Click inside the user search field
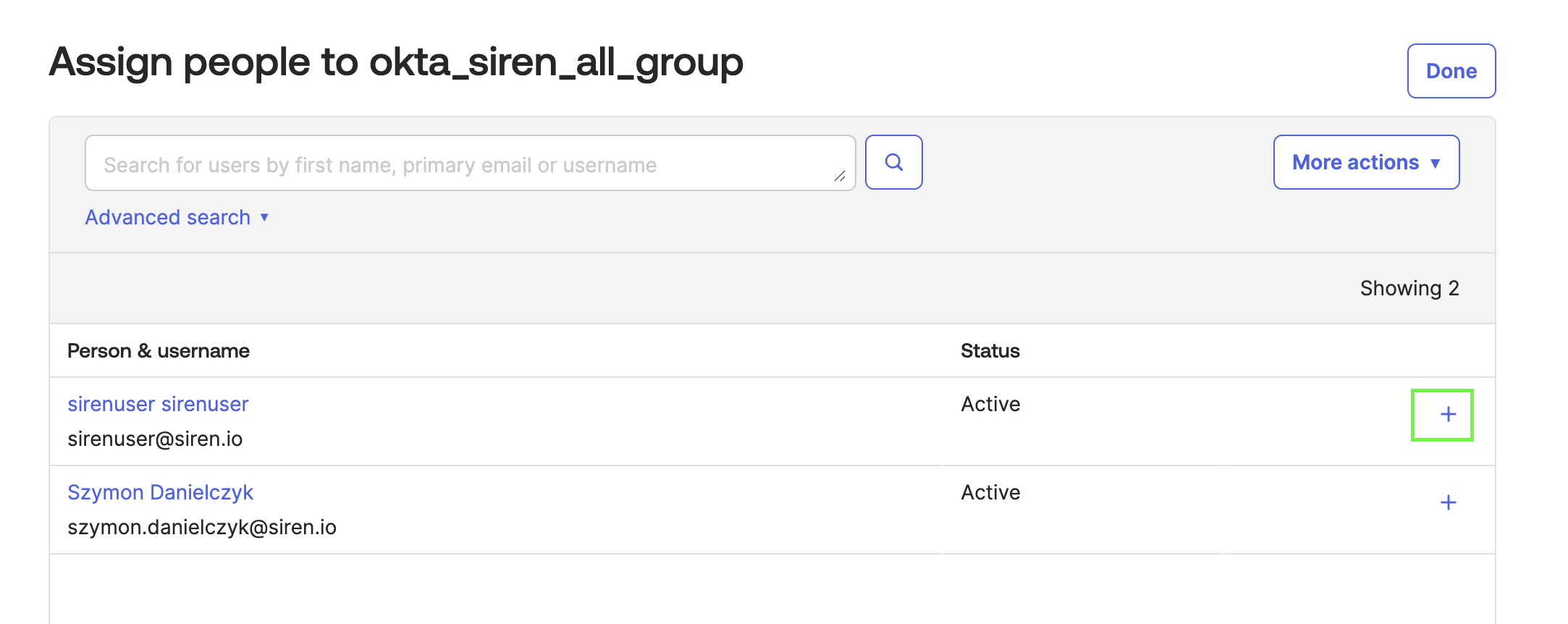 471,164
